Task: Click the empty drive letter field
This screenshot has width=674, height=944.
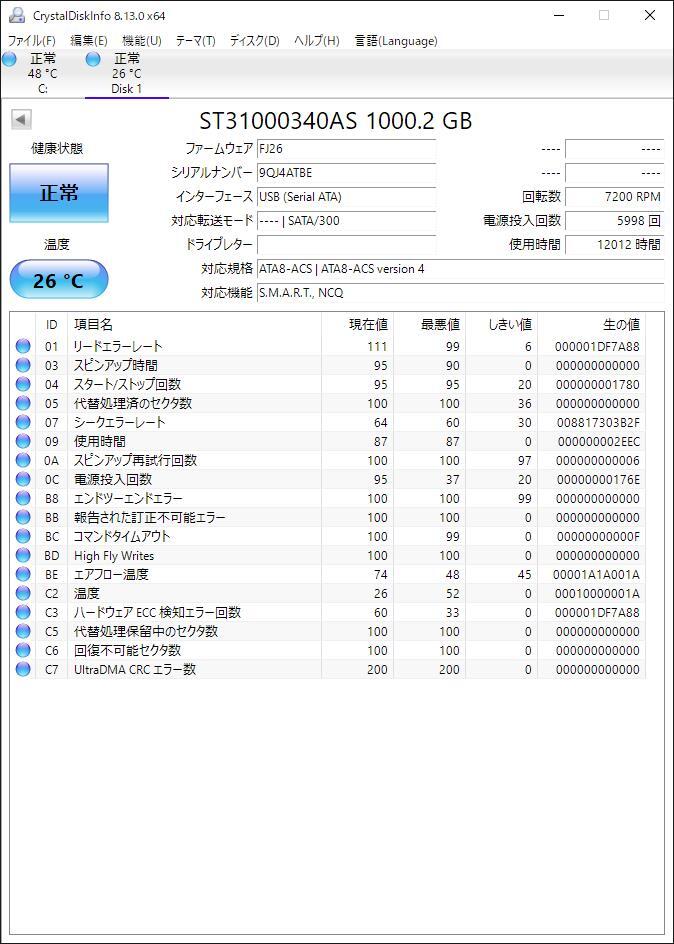Action: (x=346, y=245)
